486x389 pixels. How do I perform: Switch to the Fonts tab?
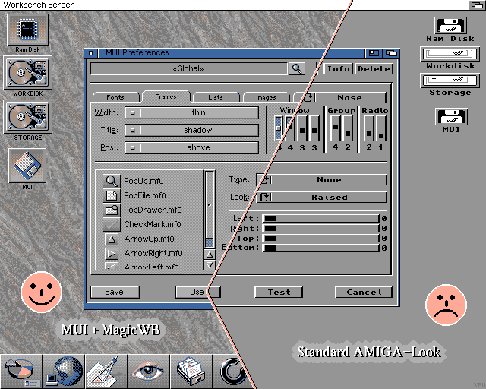point(115,97)
